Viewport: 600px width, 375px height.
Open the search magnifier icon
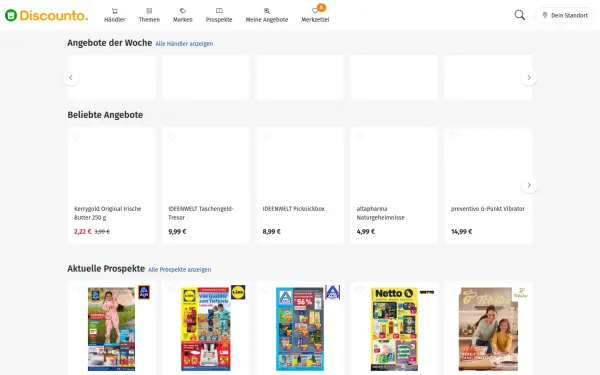click(520, 15)
